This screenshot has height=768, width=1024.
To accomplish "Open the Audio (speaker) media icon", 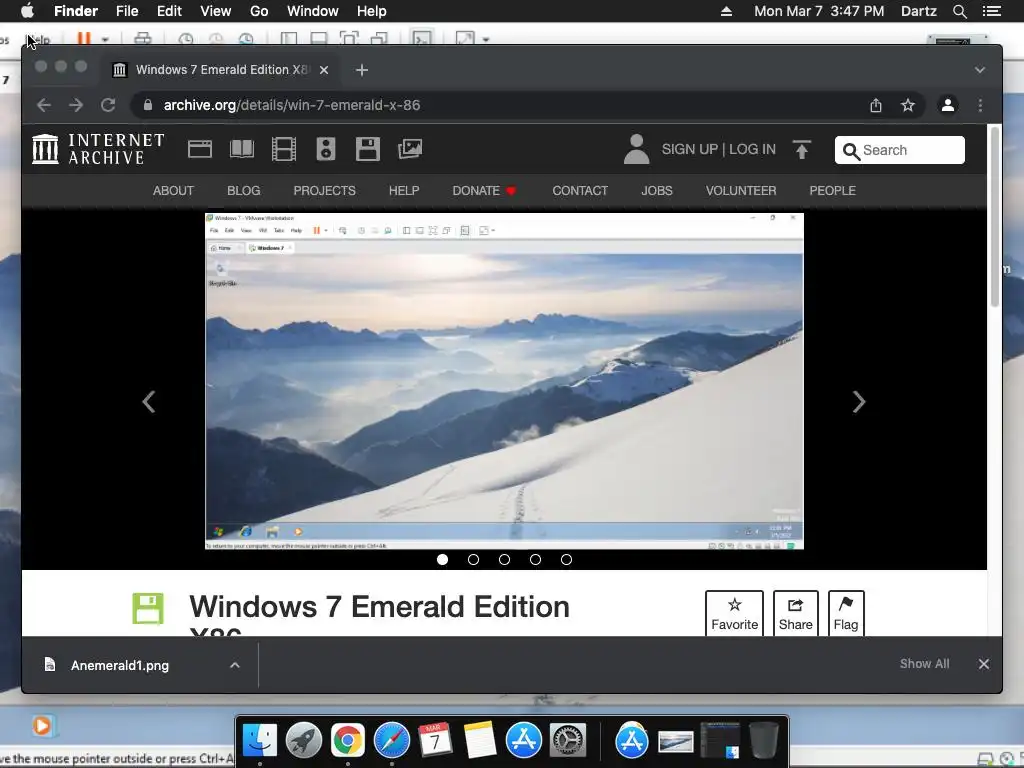I will (x=326, y=149).
